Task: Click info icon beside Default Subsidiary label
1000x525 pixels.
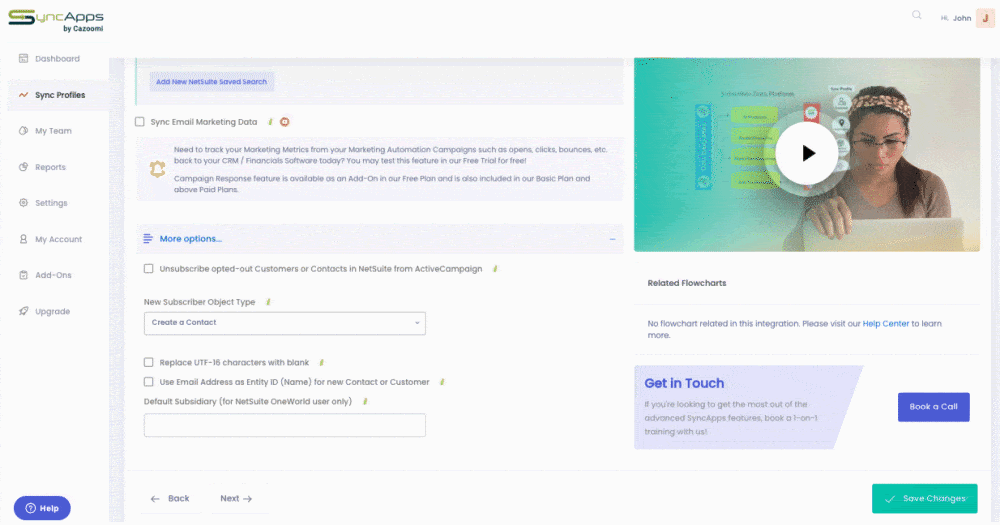Action: coord(365,402)
